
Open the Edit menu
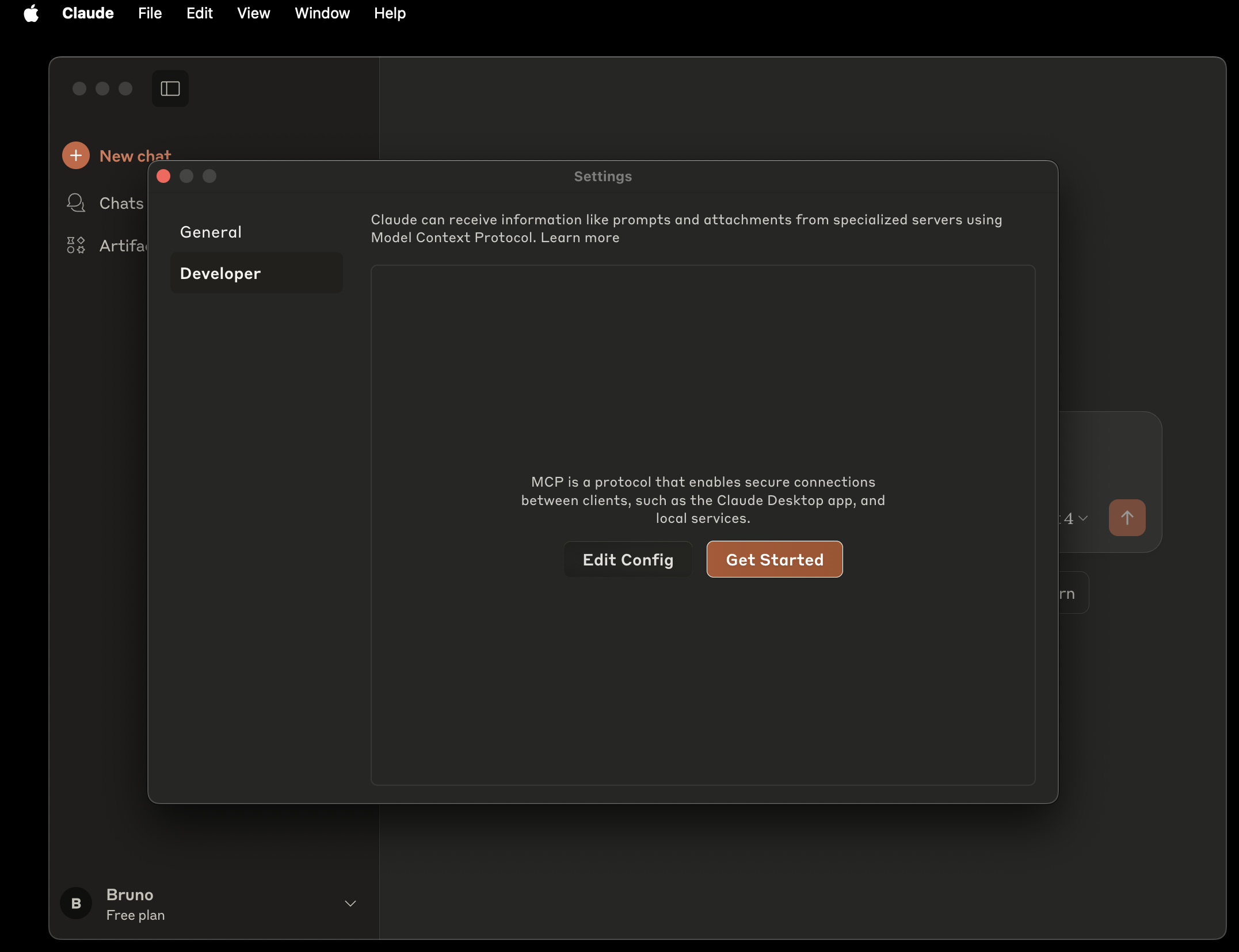point(200,13)
